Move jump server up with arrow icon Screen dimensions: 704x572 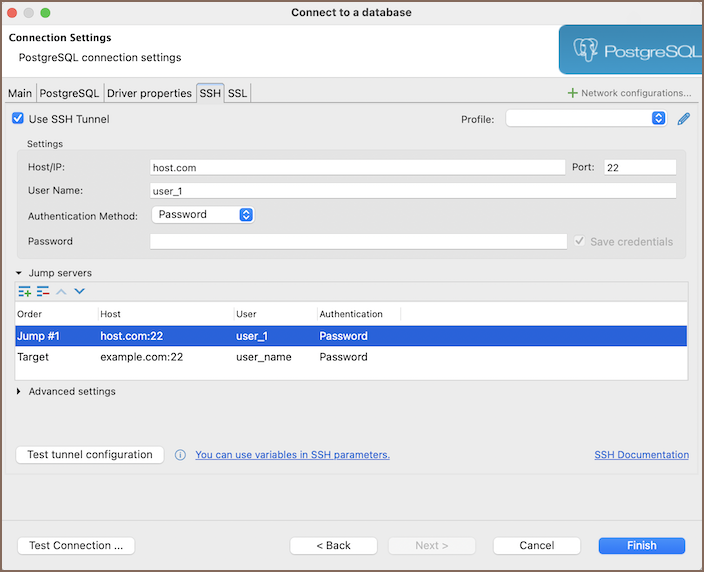coord(61,291)
